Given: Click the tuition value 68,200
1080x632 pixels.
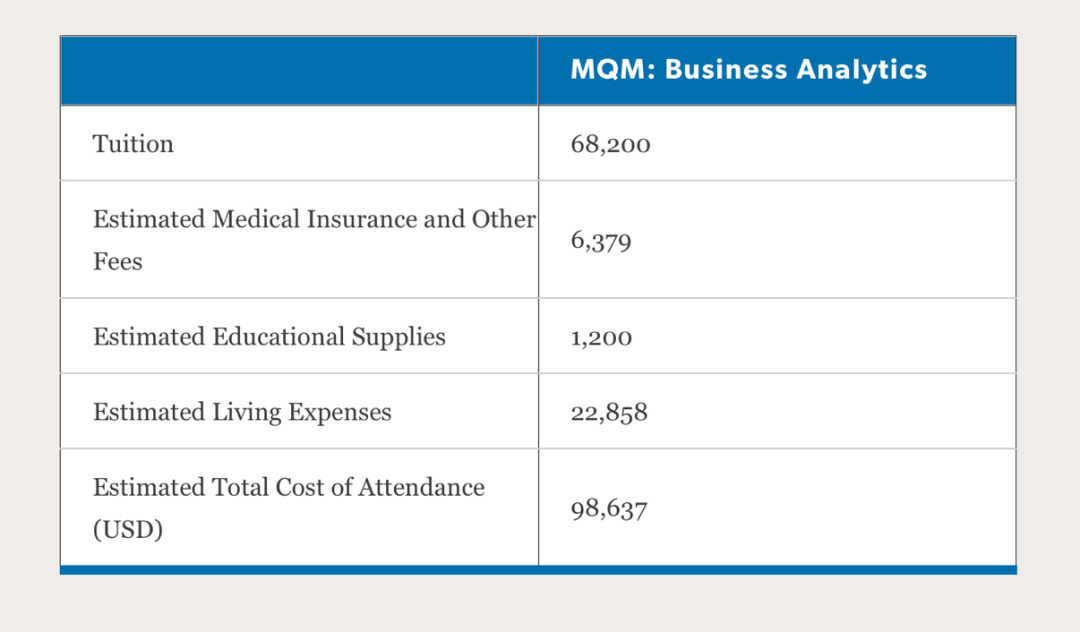Looking at the screenshot, I should point(610,144).
